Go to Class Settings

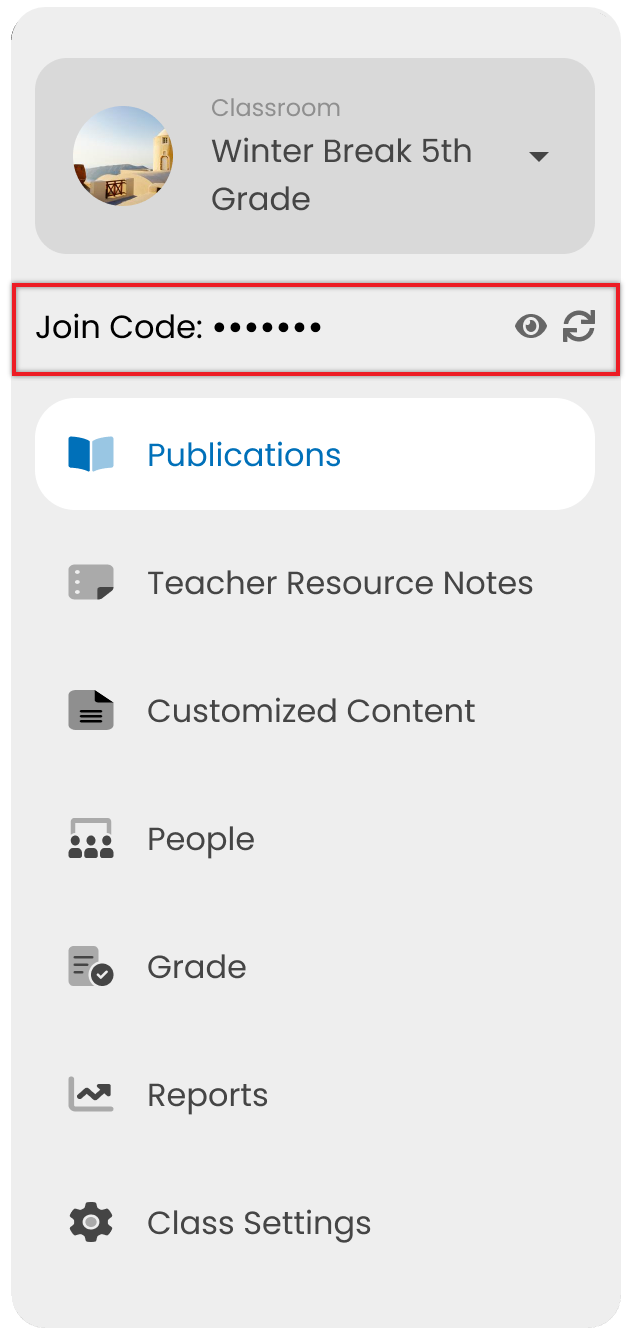pyautogui.click(x=258, y=1222)
